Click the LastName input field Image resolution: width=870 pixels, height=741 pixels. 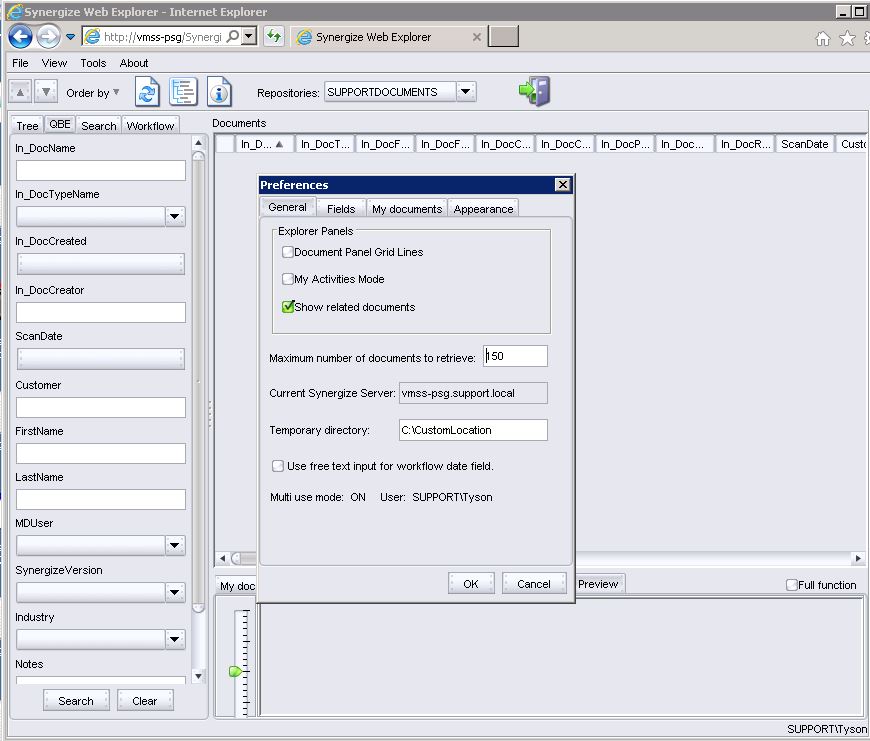[100, 499]
